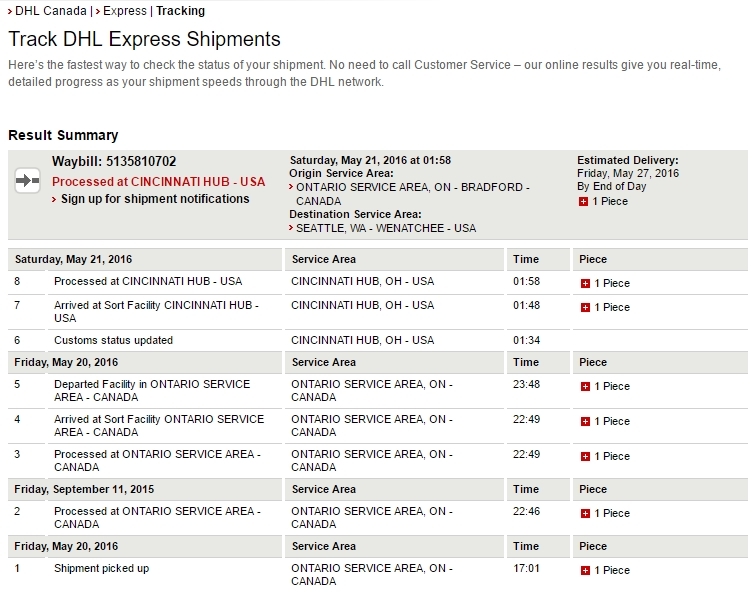Click the plus icon for the 22:46 Processed at Ontario row

[x=586, y=513]
